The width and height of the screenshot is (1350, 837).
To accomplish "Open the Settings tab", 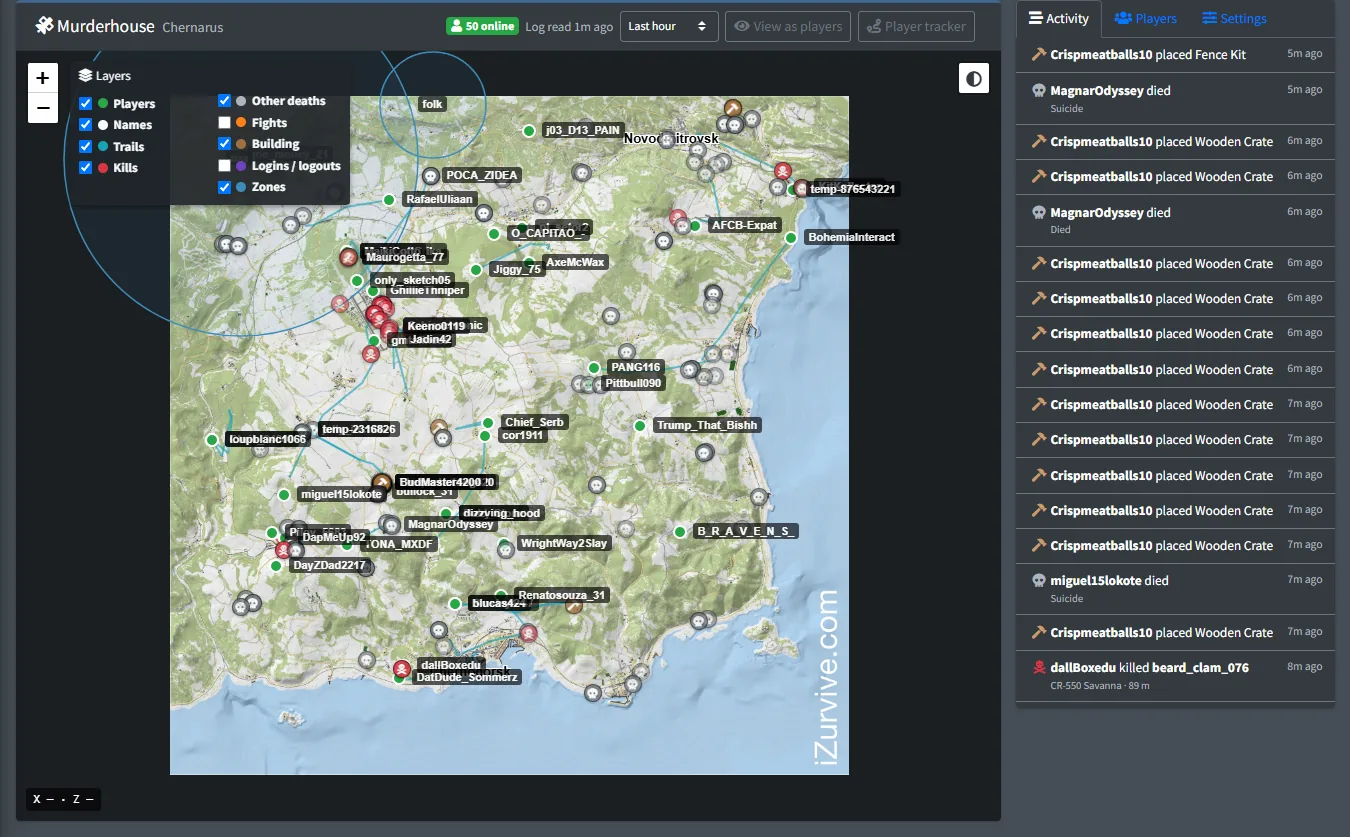I will pos(1234,19).
